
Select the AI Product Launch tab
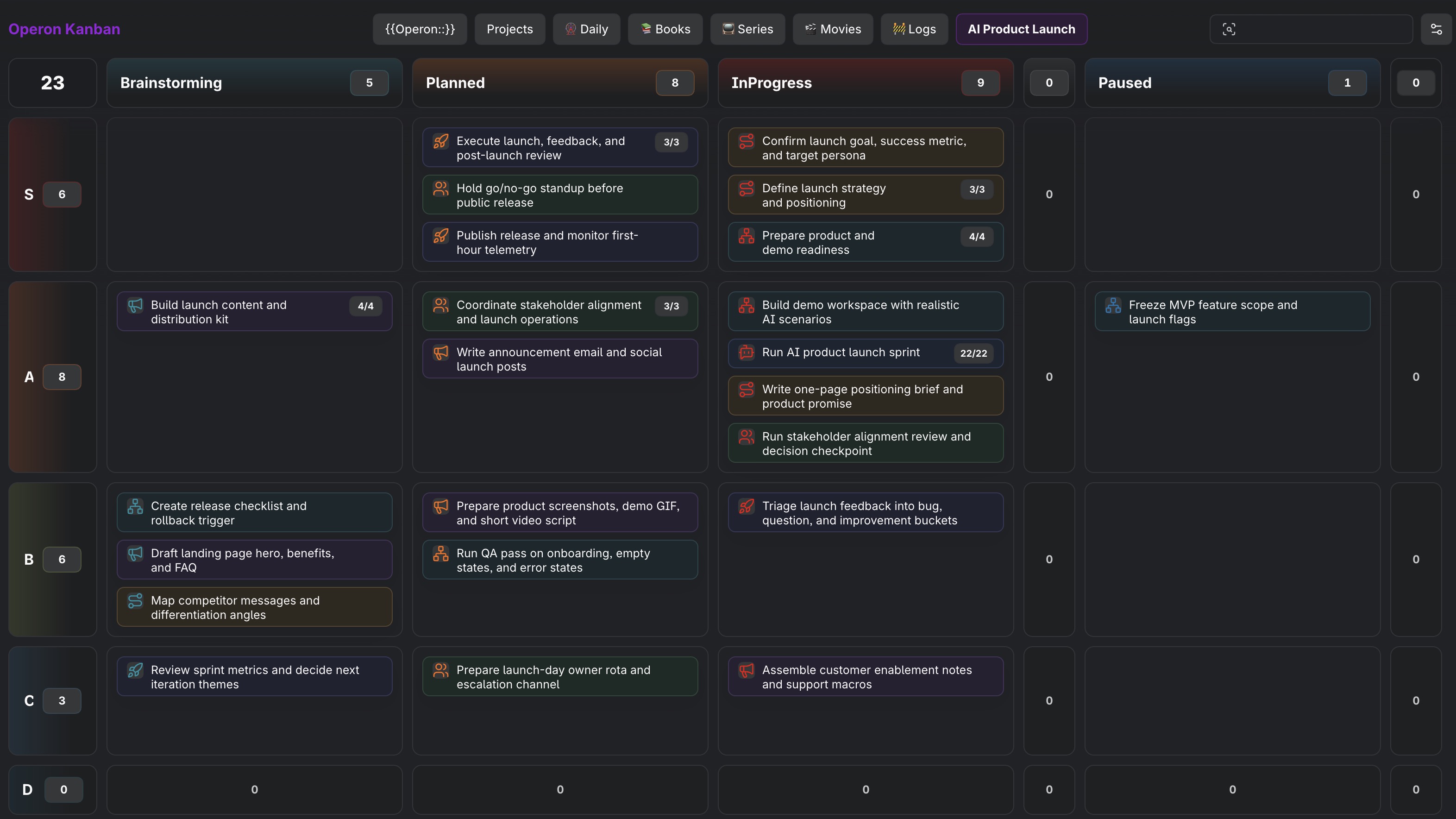click(x=1021, y=29)
